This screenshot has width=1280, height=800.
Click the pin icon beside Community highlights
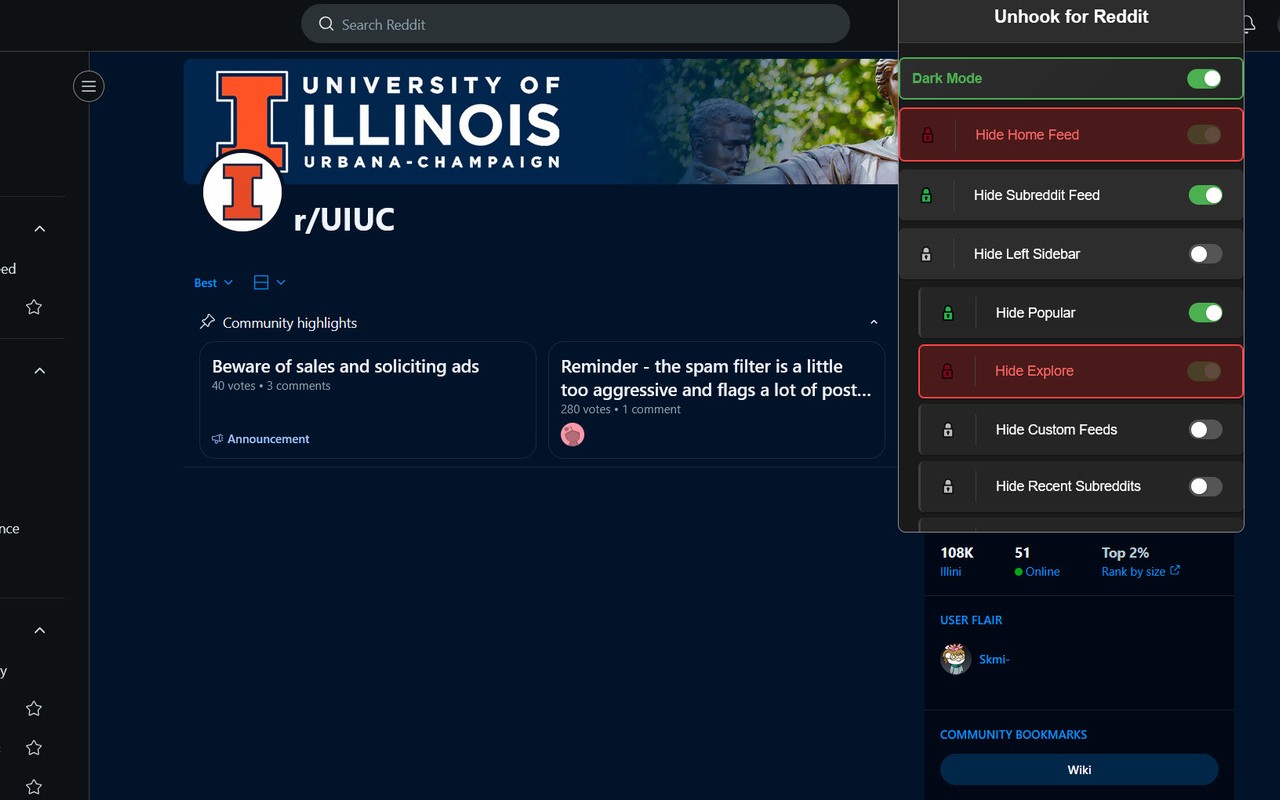(x=207, y=322)
